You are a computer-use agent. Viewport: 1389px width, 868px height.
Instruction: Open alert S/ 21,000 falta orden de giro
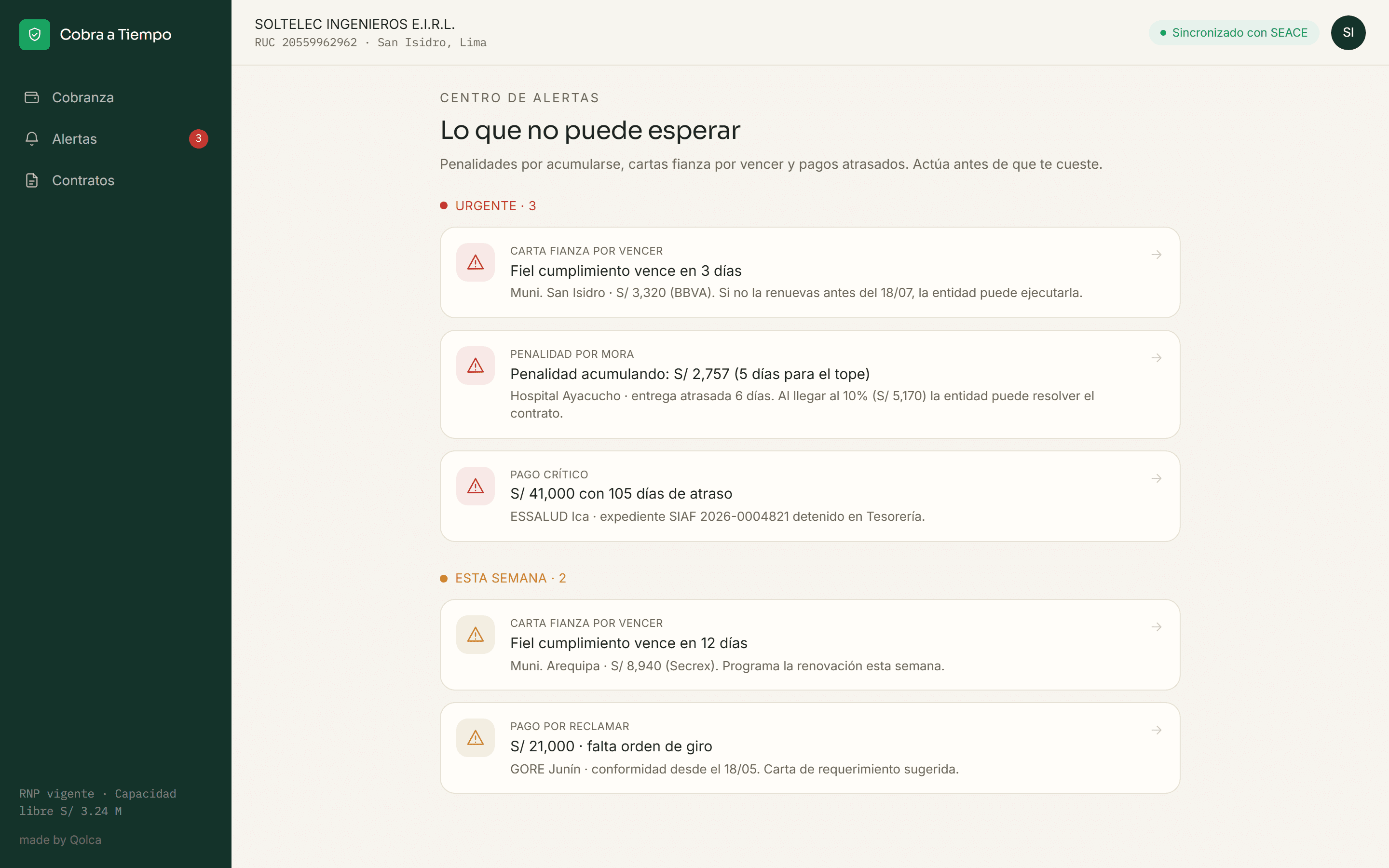tap(810, 748)
